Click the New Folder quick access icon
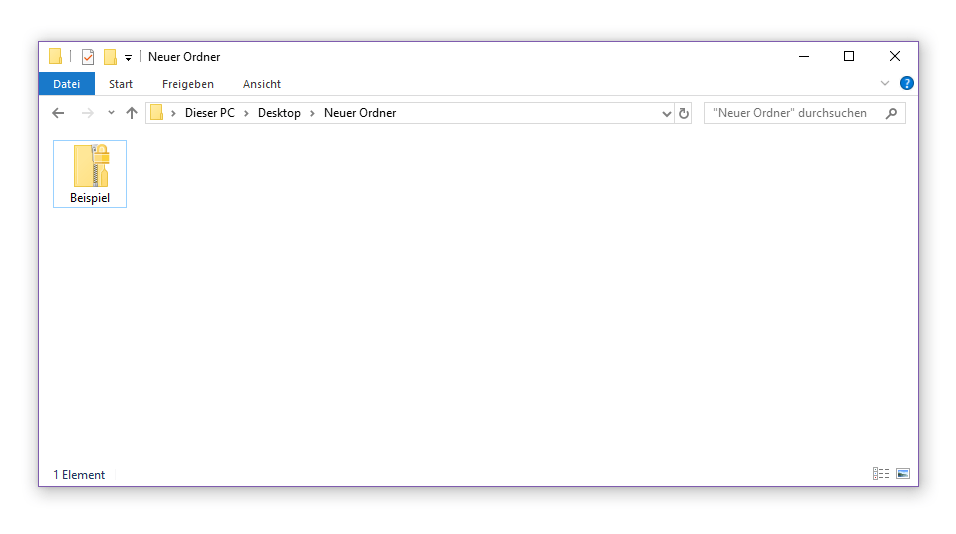This screenshot has height=534, width=956. click(x=110, y=57)
